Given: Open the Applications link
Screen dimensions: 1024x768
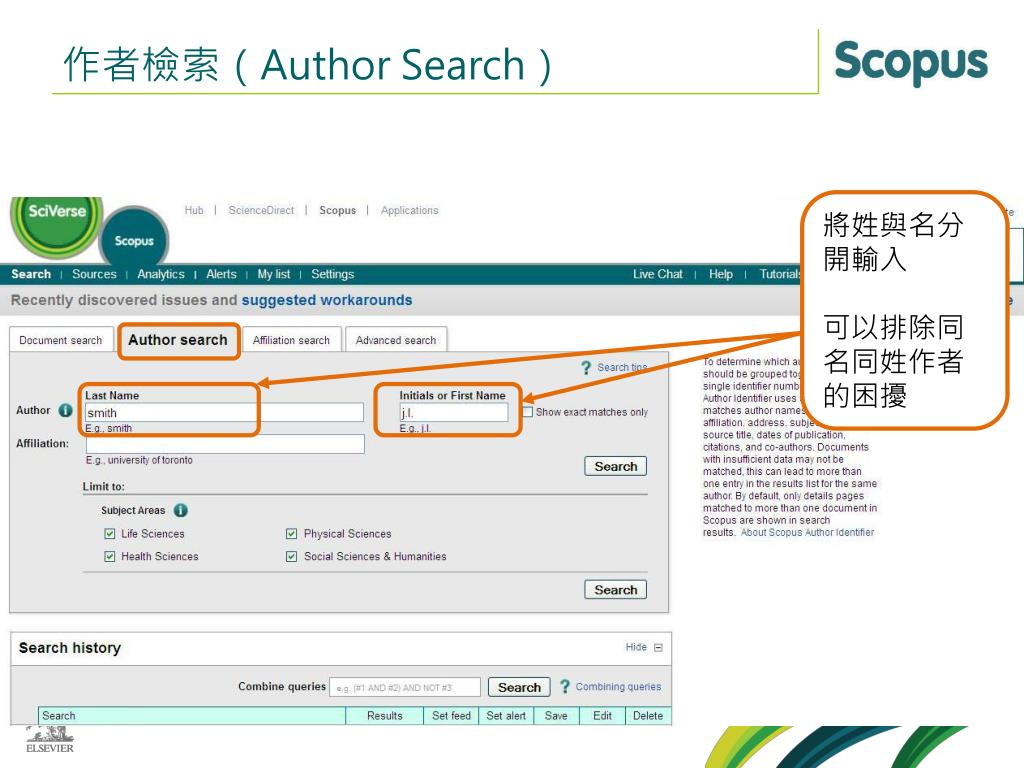Looking at the screenshot, I should pyautogui.click(x=409, y=210).
